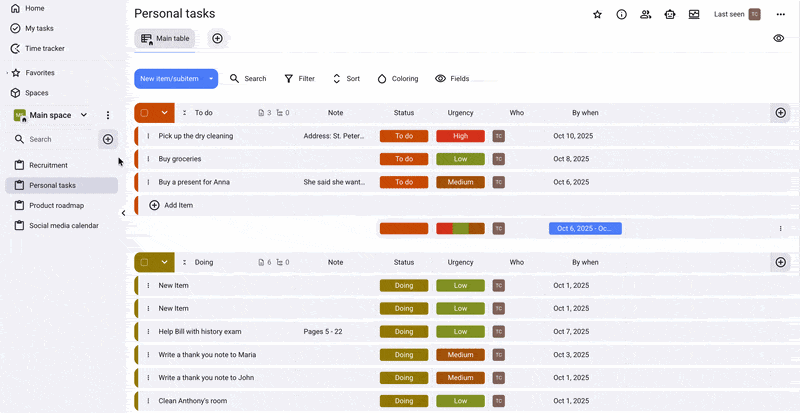Image resolution: width=800 pixels, height=413 pixels.
Task: Change Low urgency on Buy groceries
Action: (x=460, y=159)
